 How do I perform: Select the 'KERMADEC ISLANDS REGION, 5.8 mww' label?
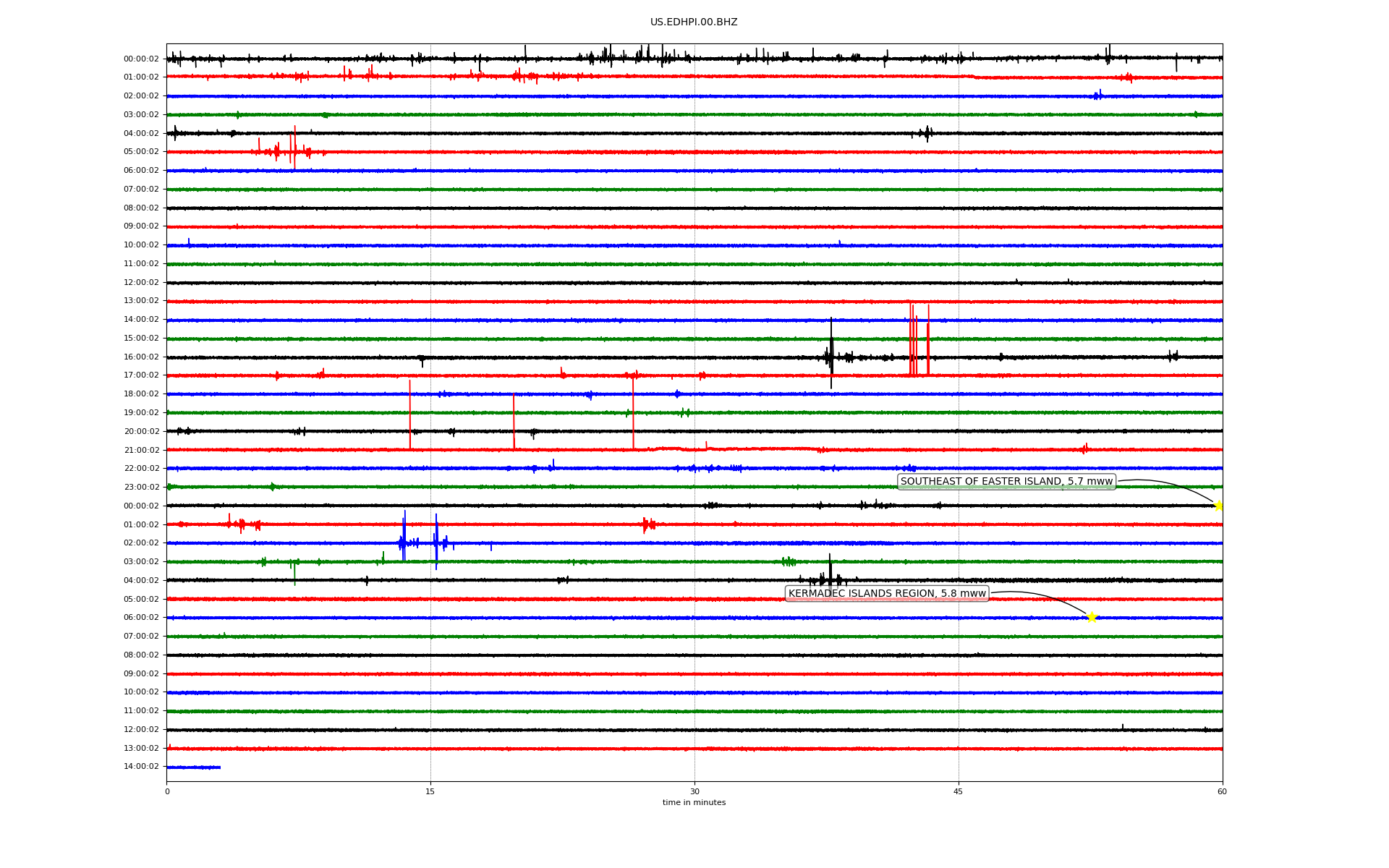(x=886, y=594)
